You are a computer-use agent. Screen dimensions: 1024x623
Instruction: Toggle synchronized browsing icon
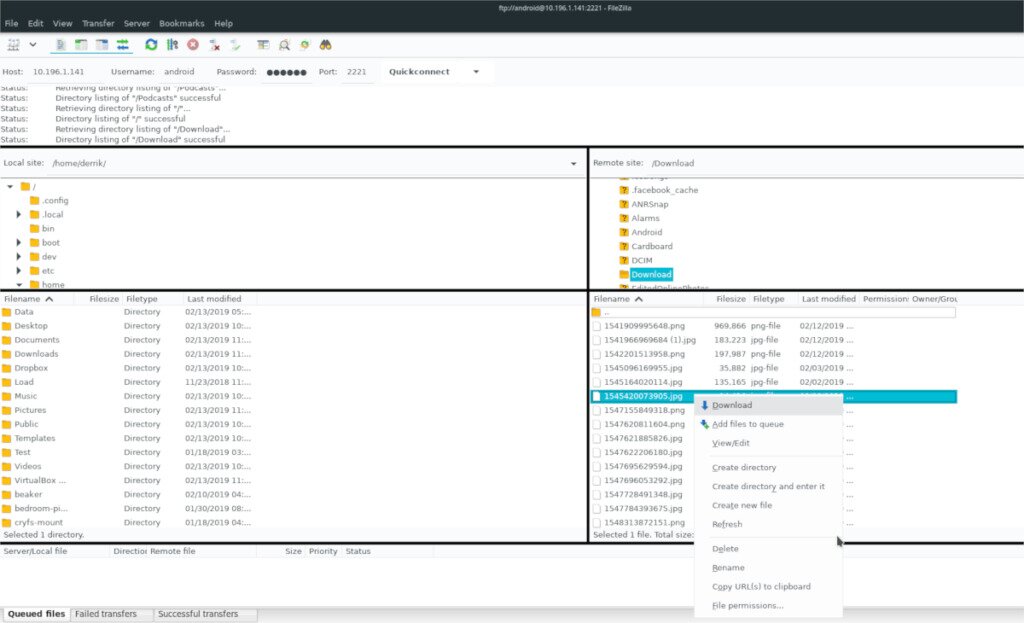coord(305,45)
